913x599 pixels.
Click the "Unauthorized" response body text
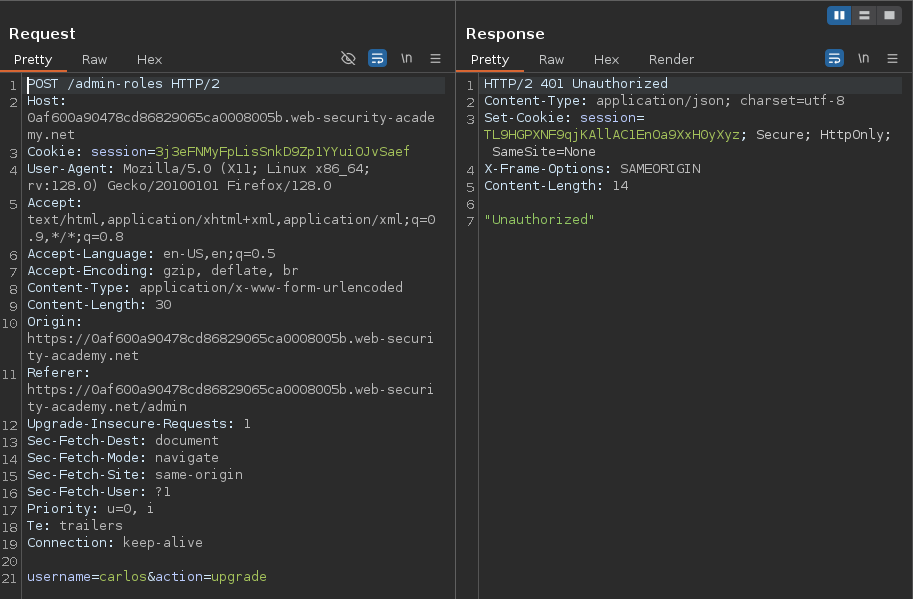tap(539, 220)
